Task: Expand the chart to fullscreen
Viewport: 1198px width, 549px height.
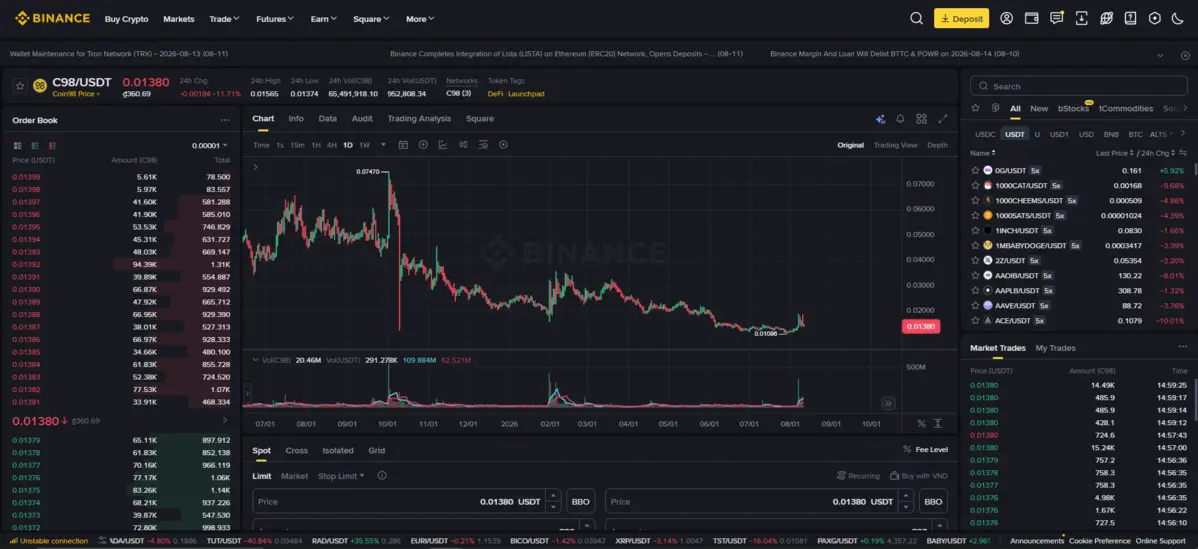Action: click(943, 119)
